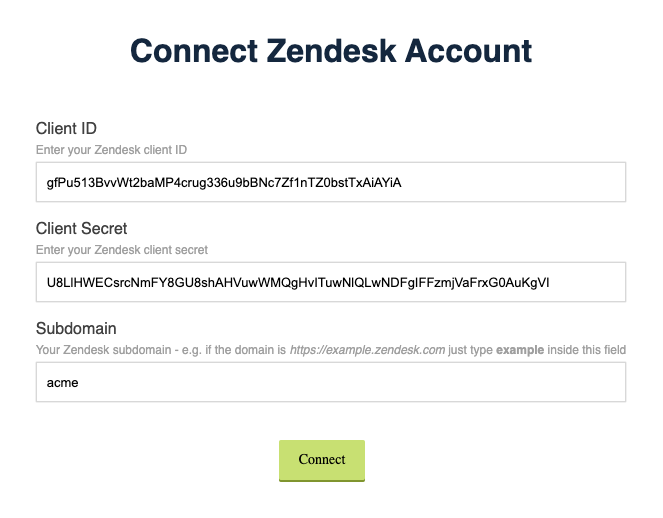
Task: Click the Client Secret value starting "U8LIHWEC"
Action: tap(297, 282)
